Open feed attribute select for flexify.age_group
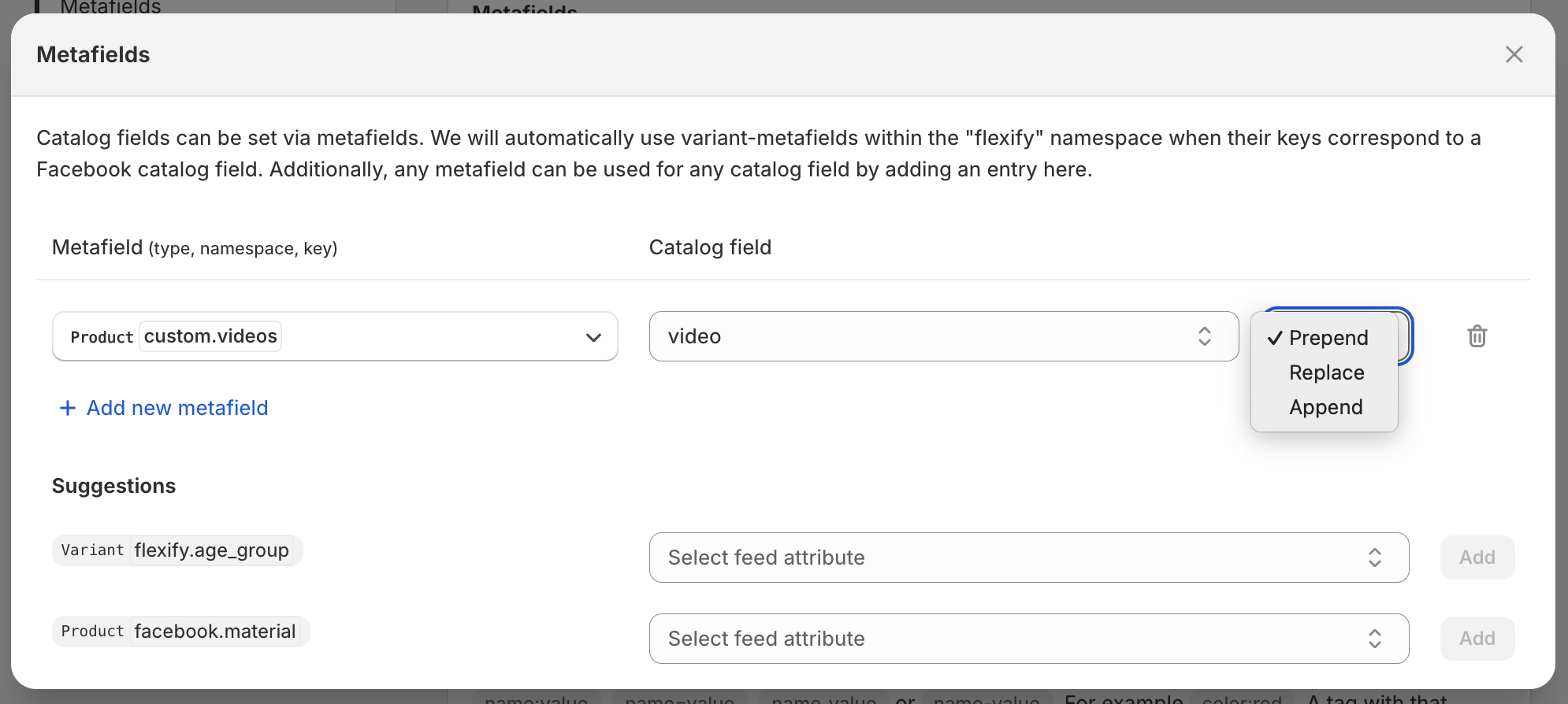1568x704 pixels. tap(1028, 558)
